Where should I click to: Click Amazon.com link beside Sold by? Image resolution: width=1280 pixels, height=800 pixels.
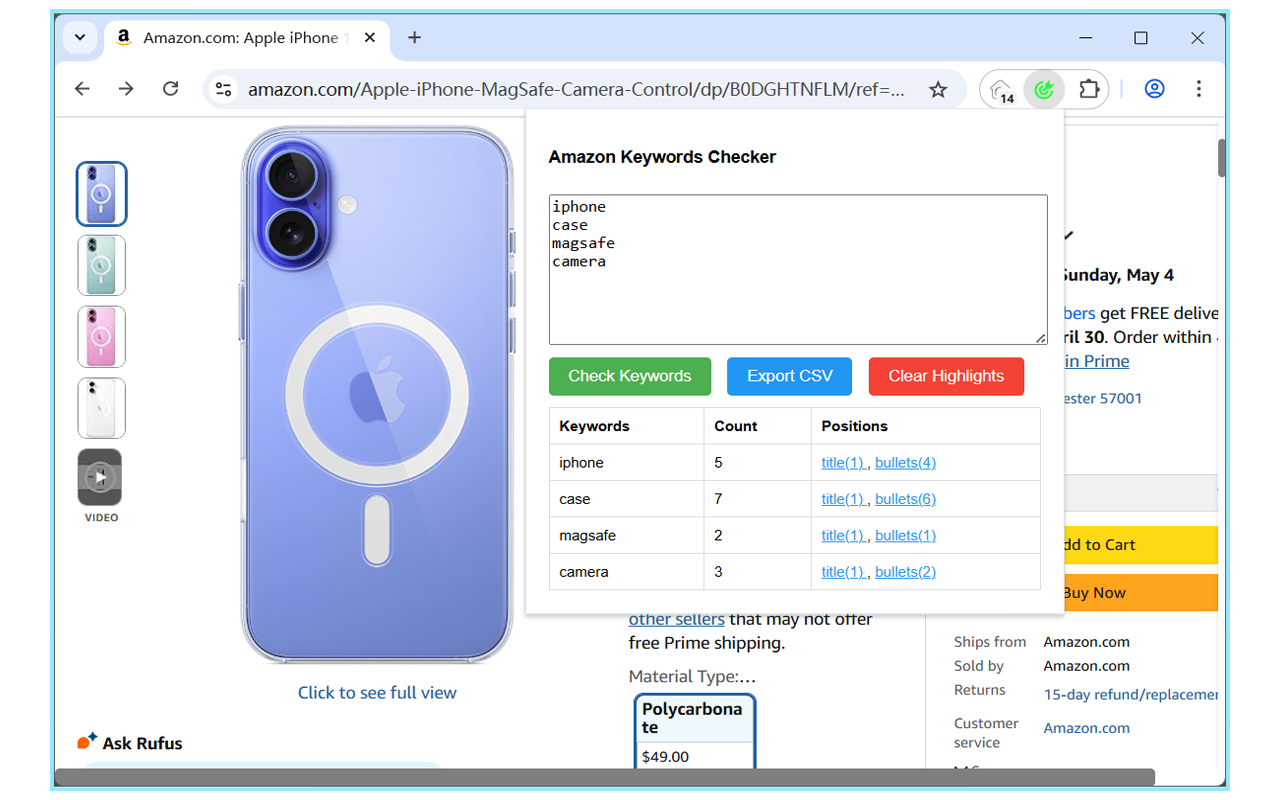1086,666
